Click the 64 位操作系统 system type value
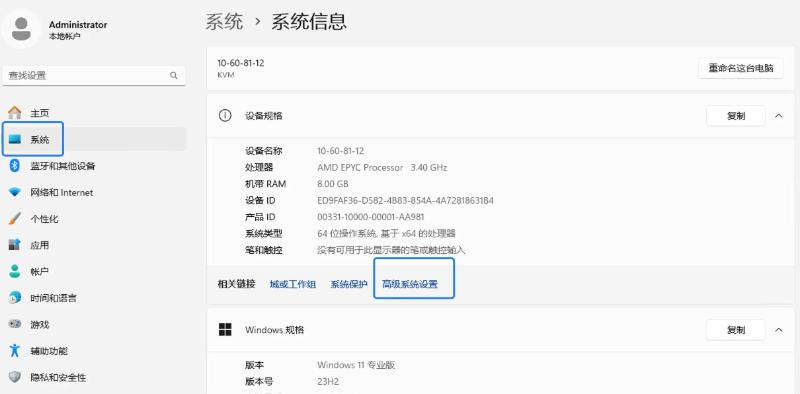Viewport: 800px width, 394px height. (x=386, y=234)
